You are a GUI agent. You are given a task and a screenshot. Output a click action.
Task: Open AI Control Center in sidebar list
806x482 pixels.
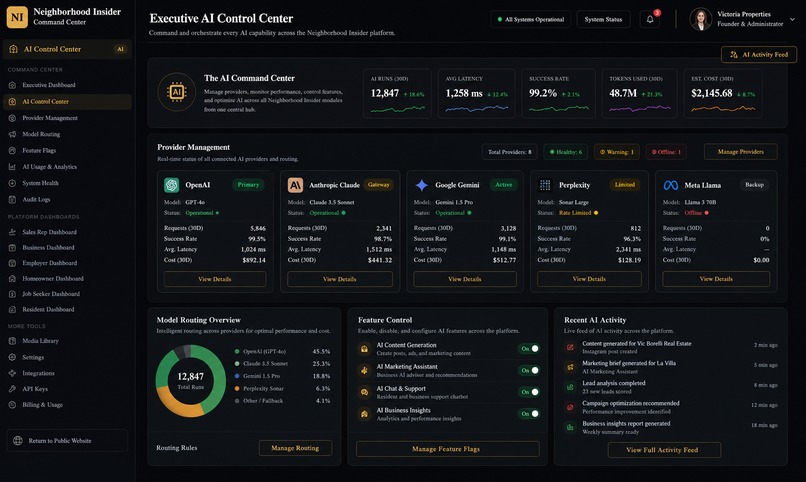coord(67,101)
